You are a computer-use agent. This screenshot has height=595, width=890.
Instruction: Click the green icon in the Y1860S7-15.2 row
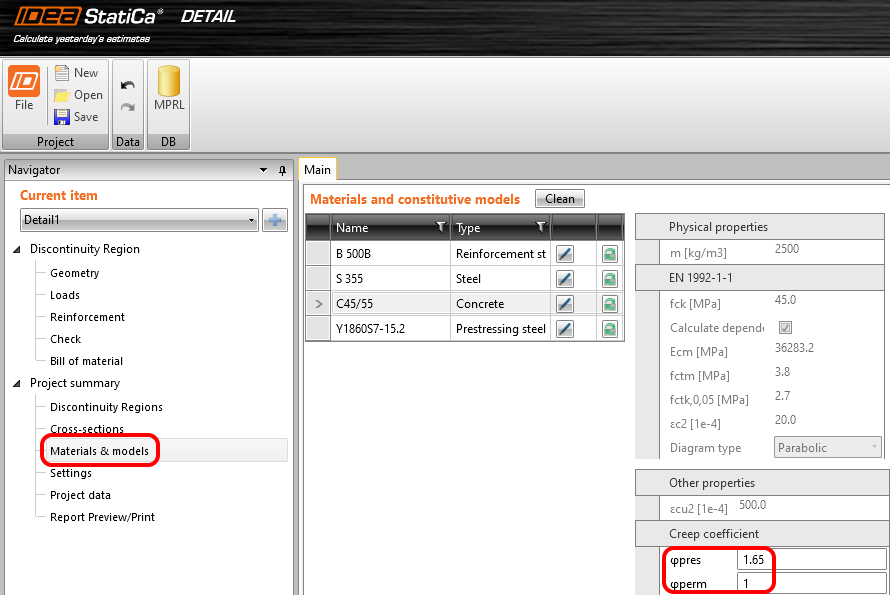coord(610,329)
